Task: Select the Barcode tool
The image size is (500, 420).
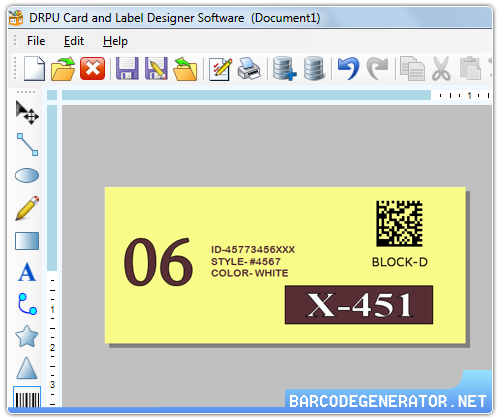Action: tap(27, 397)
